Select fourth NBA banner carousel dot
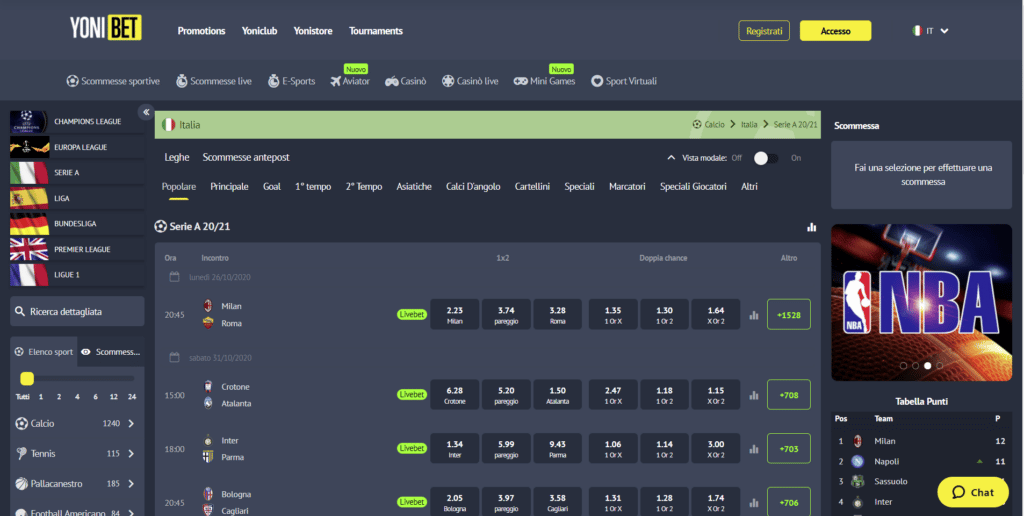Screen dimensions: 1024x516 [939, 366]
